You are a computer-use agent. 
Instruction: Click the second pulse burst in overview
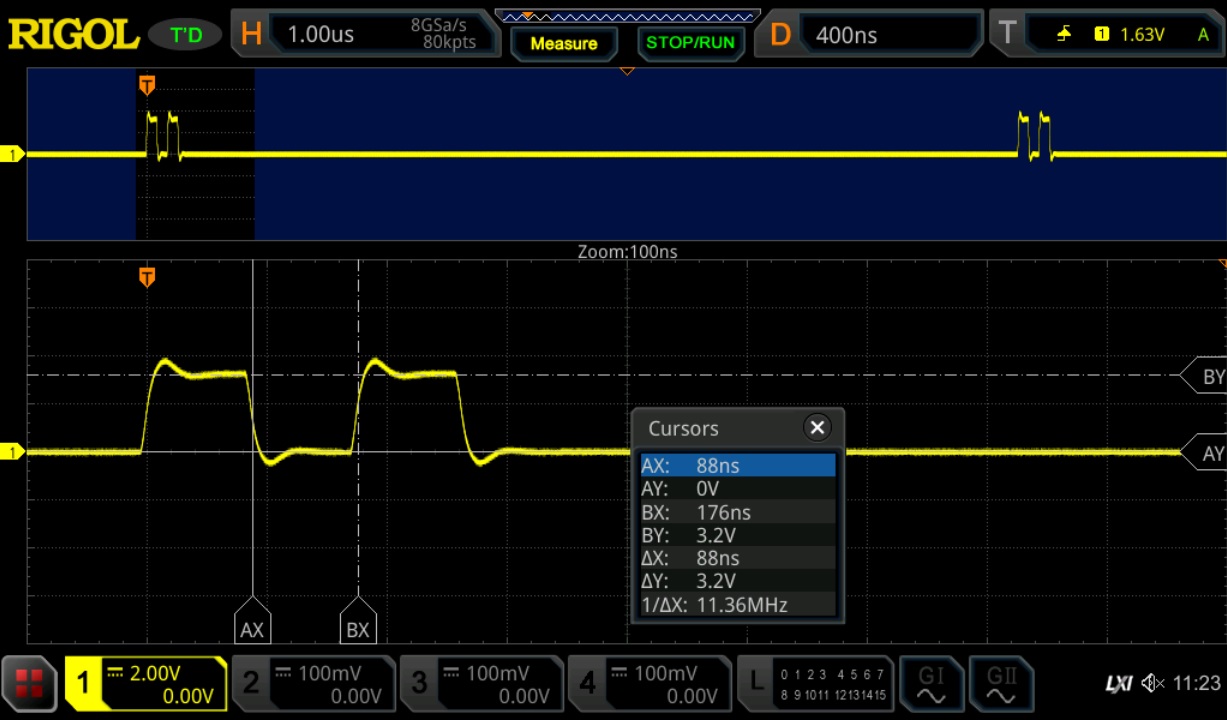point(1035,136)
